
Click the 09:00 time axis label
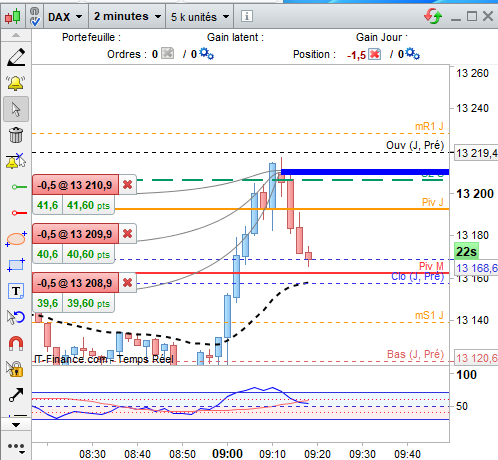[x=227, y=454]
